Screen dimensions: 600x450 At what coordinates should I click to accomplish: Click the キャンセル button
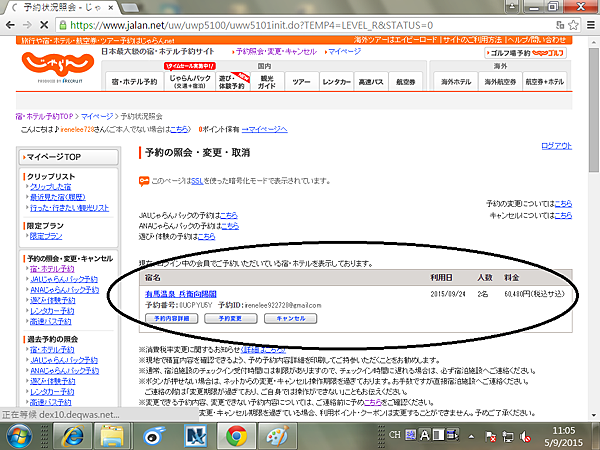(290, 318)
